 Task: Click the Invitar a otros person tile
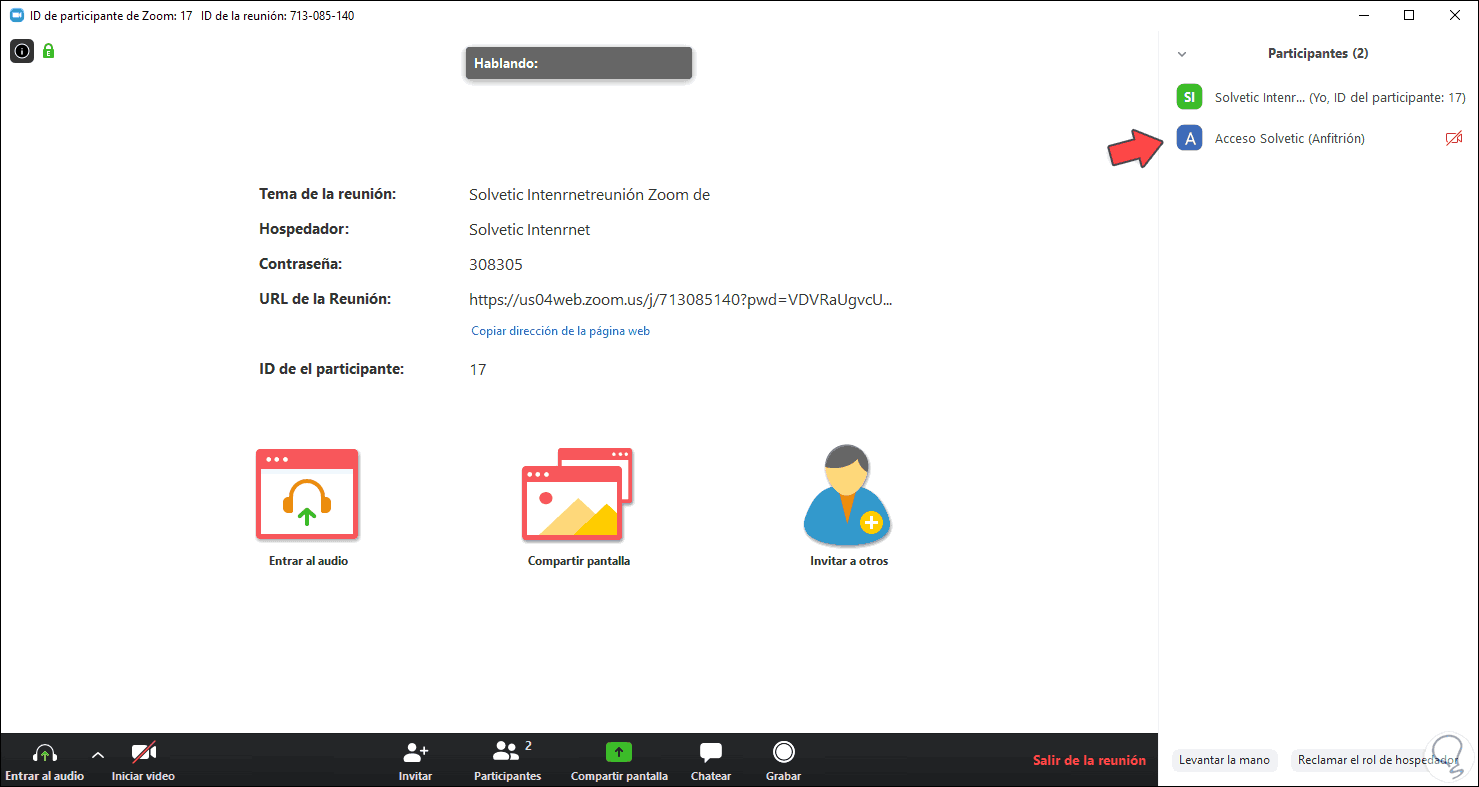point(847,494)
